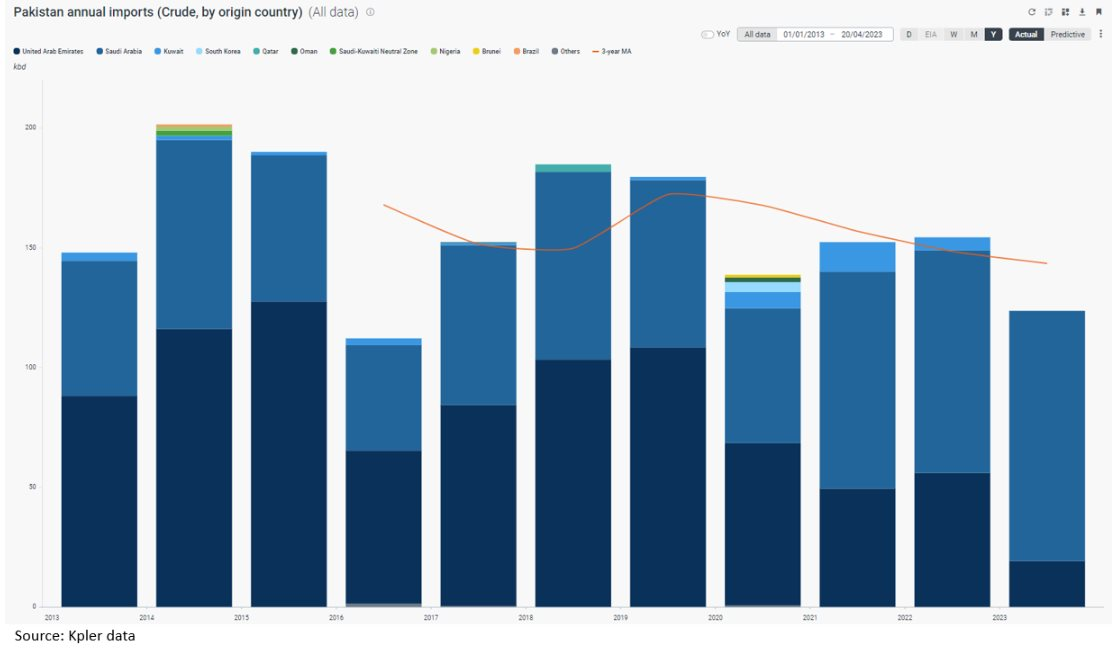Image resolution: width=1115 pixels, height=652 pixels.
Task: Switch to monthly (M) granularity
Action: coord(973,34)
